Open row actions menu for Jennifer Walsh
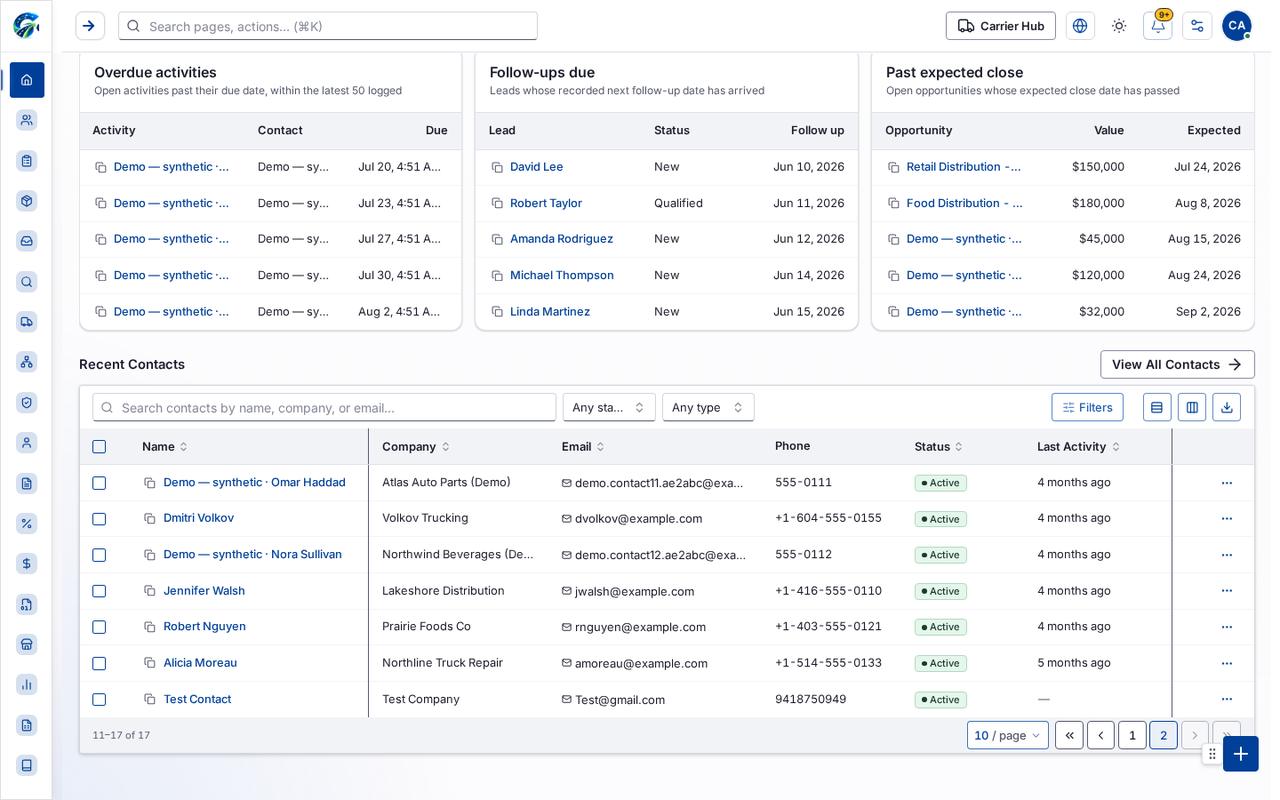Image resolution: width=1280 pixels, height=800 pixels. click(x=1227, y=591)
